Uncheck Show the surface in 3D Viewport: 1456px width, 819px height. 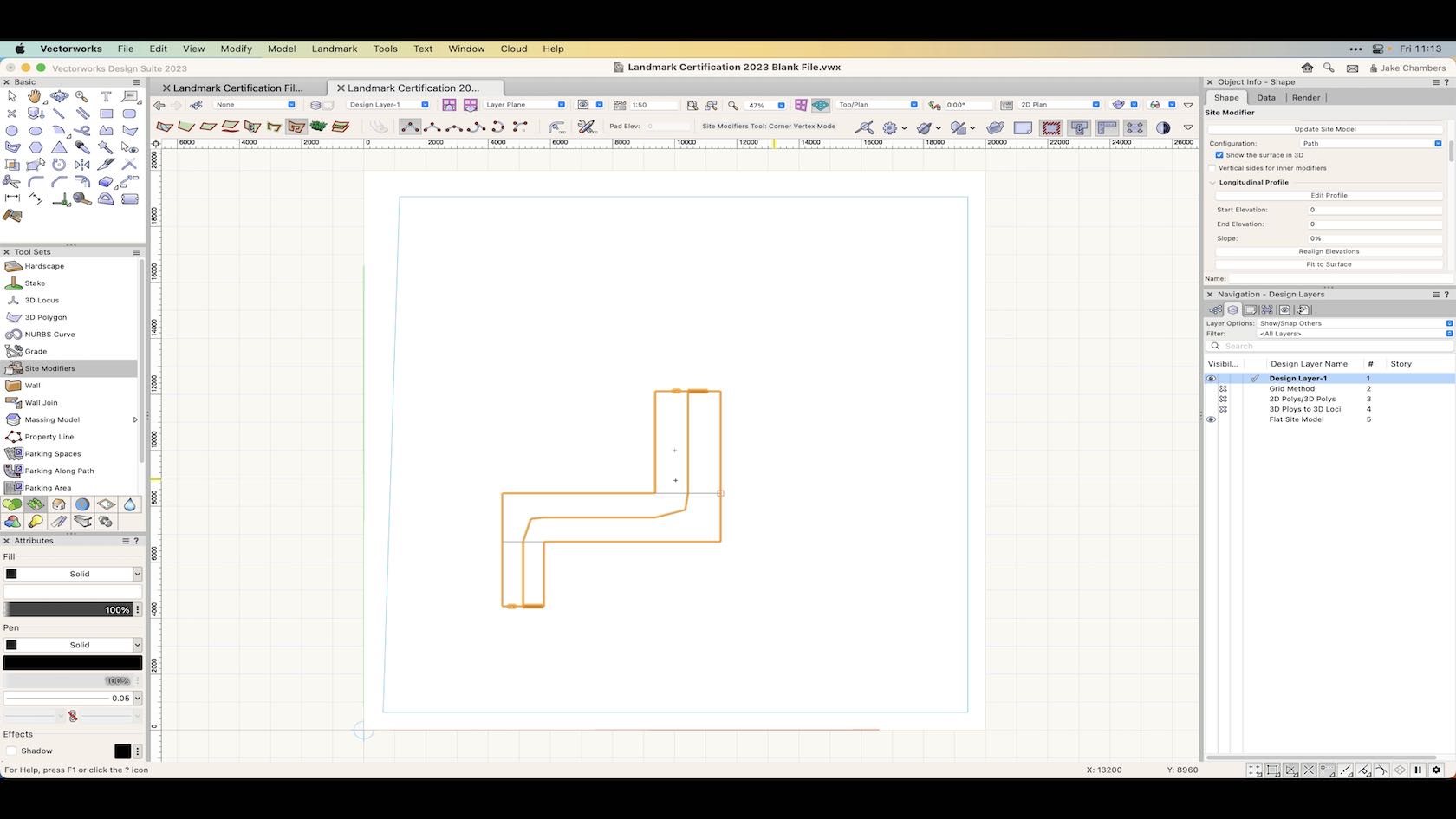pos(1219,154)
